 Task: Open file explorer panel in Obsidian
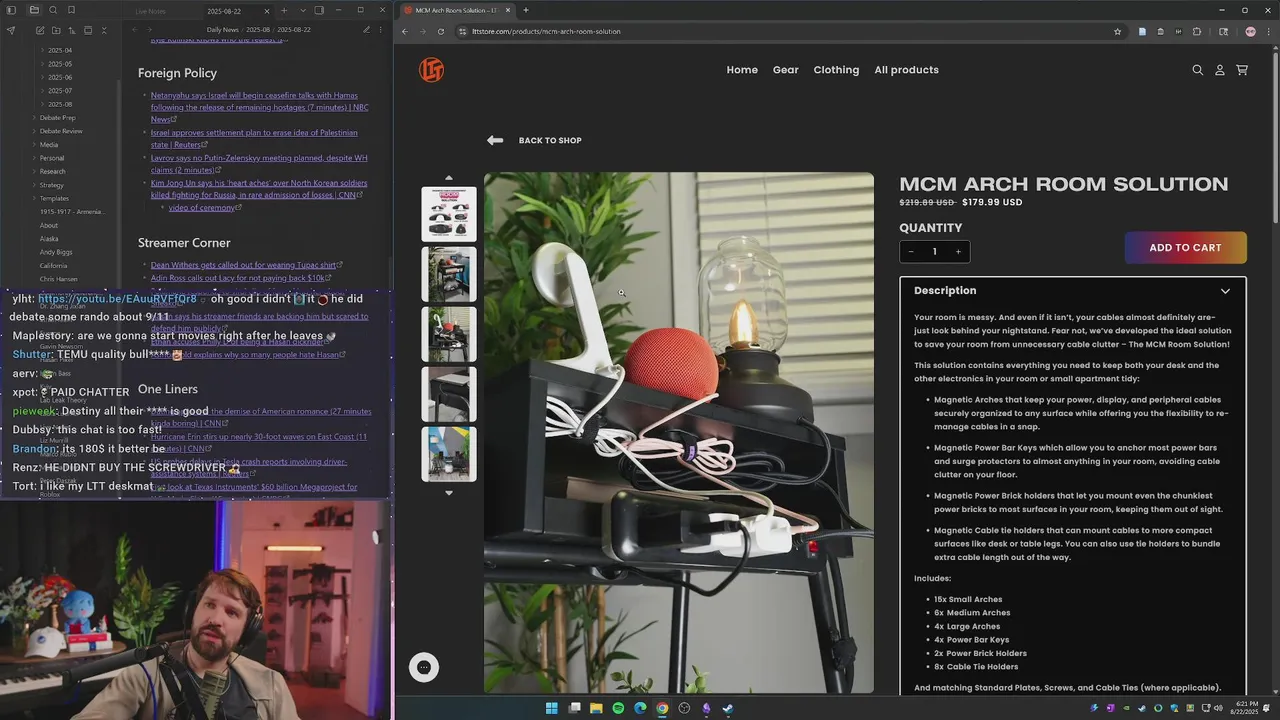click(x=33, y=10)
